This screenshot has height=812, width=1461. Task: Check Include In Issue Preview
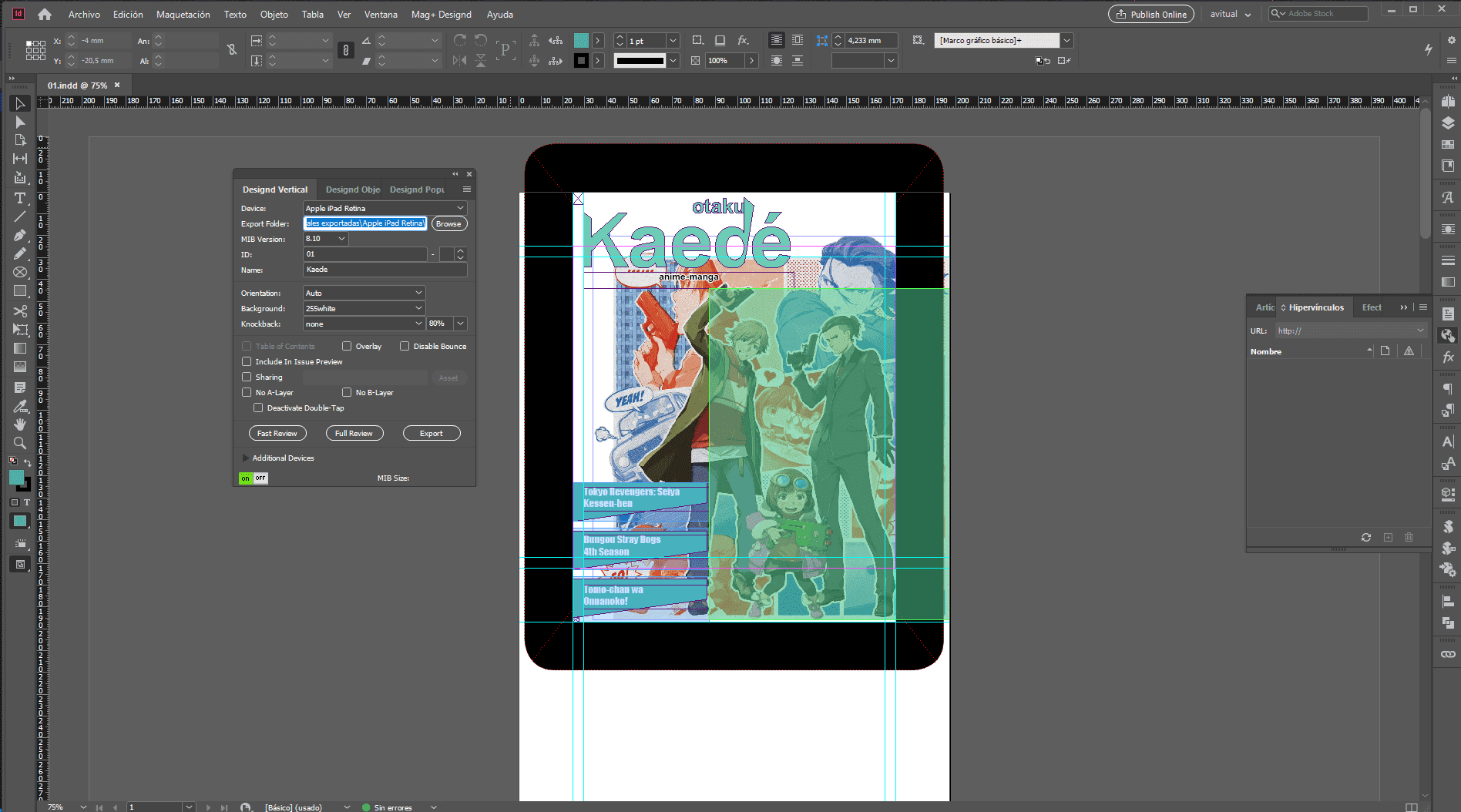247,361
